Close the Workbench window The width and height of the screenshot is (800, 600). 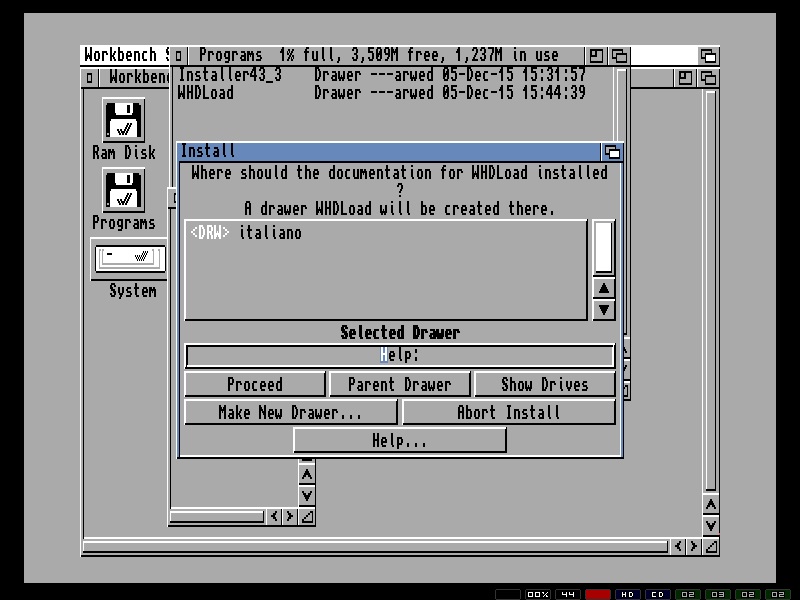pos(89,78)
